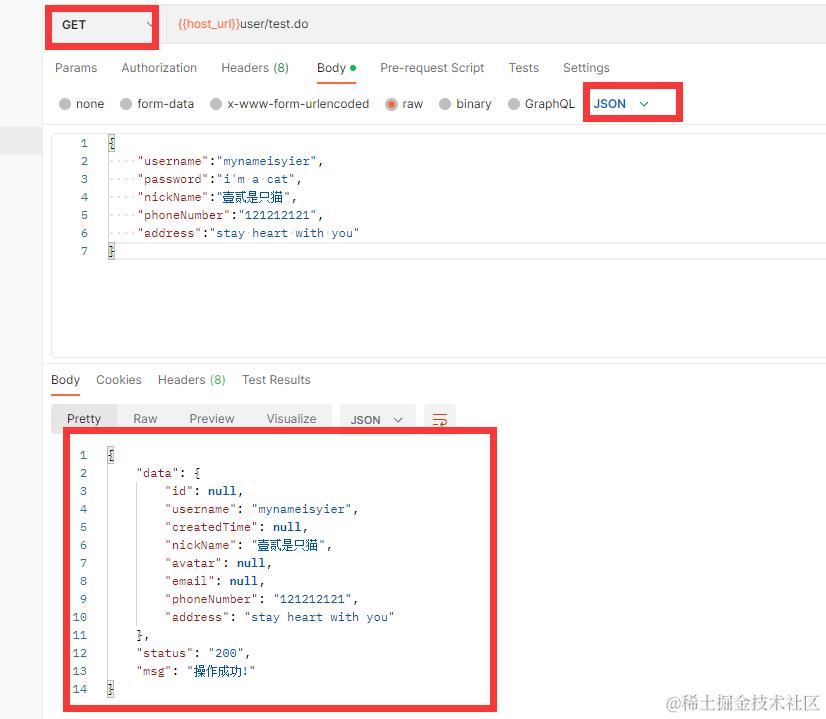826x719 pixels.
Task: Click the "password" line in request body
Action: pyautogui.click(x=219, y=179)
